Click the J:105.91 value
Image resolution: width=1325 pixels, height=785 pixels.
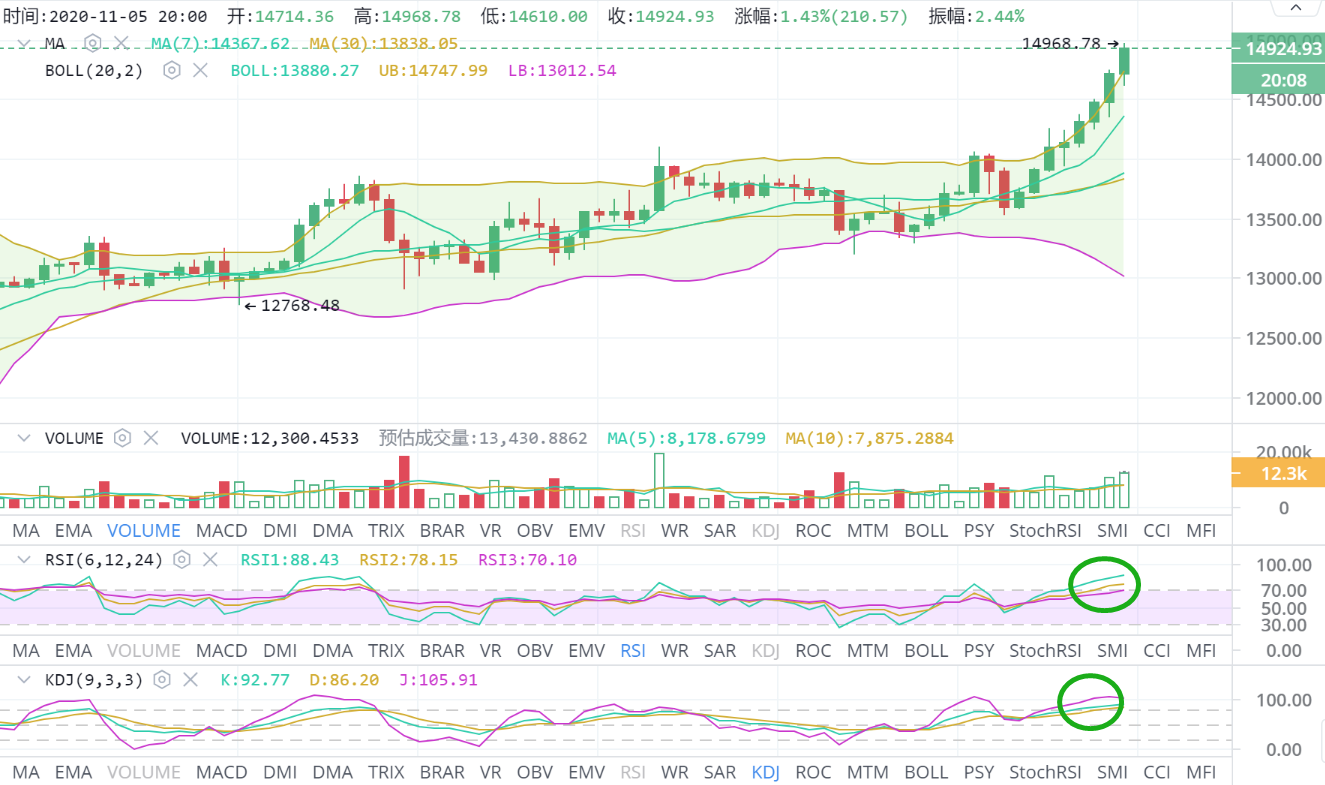(x=438, y=680)
